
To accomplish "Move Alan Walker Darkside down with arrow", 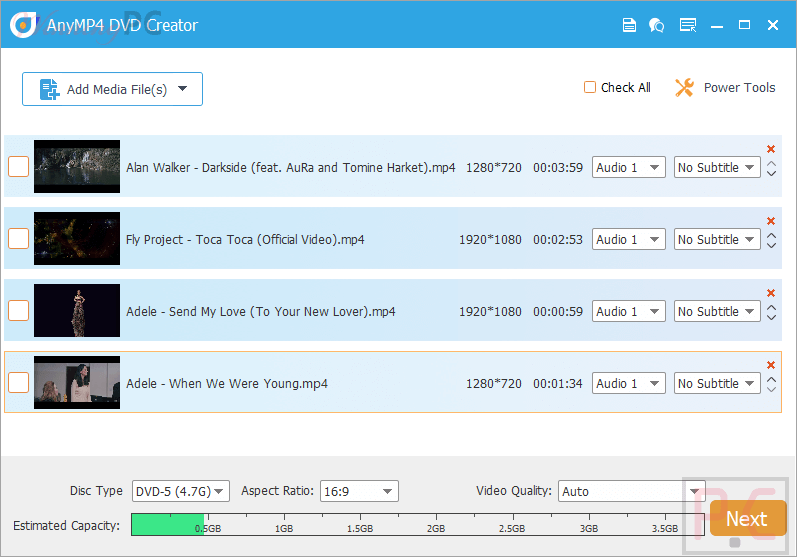I will click(x=771, y=173).
